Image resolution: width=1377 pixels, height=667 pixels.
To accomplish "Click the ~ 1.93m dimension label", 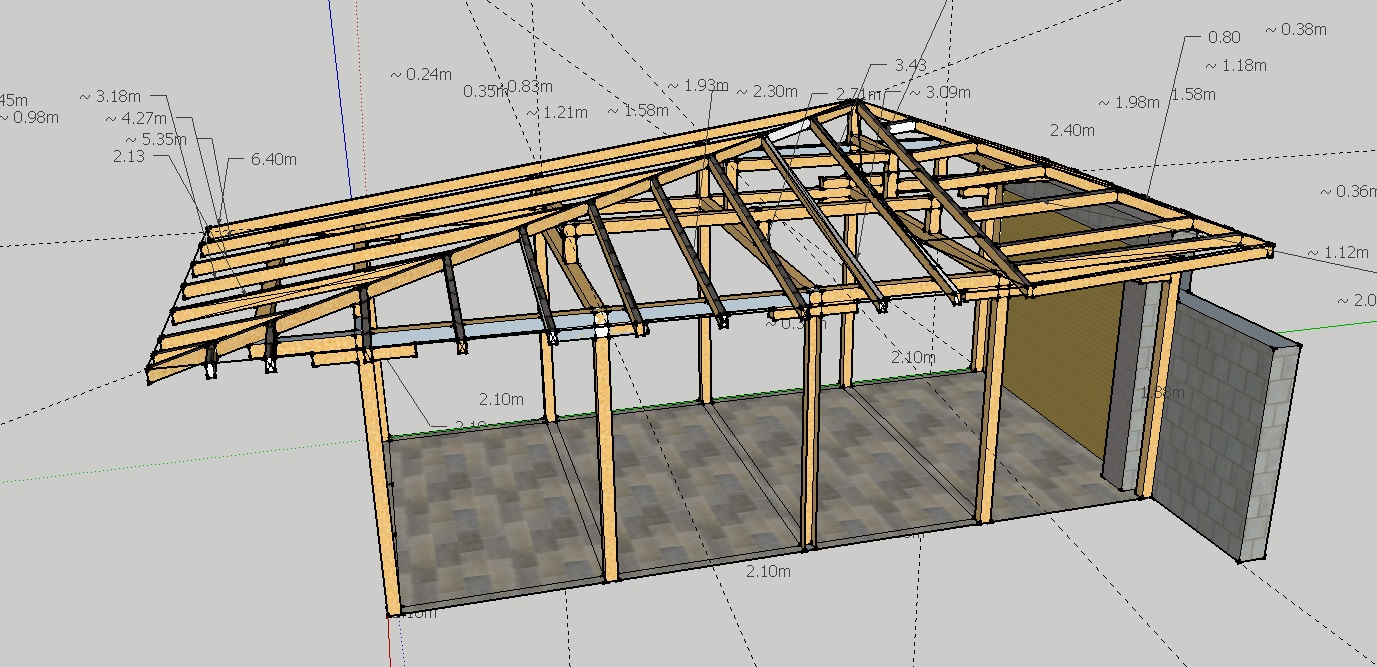I will (698, 86).
